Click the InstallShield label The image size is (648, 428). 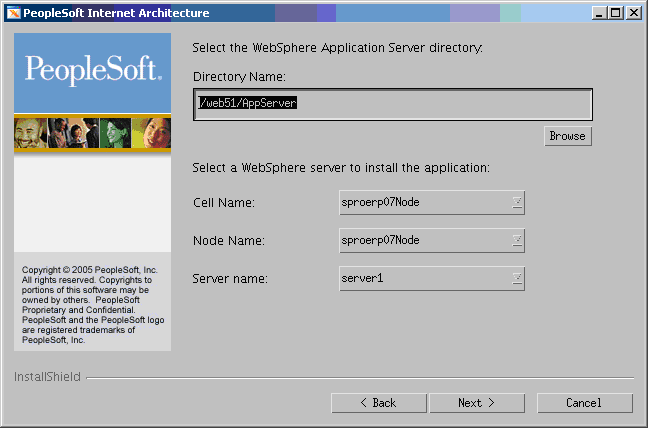(48, 377)
